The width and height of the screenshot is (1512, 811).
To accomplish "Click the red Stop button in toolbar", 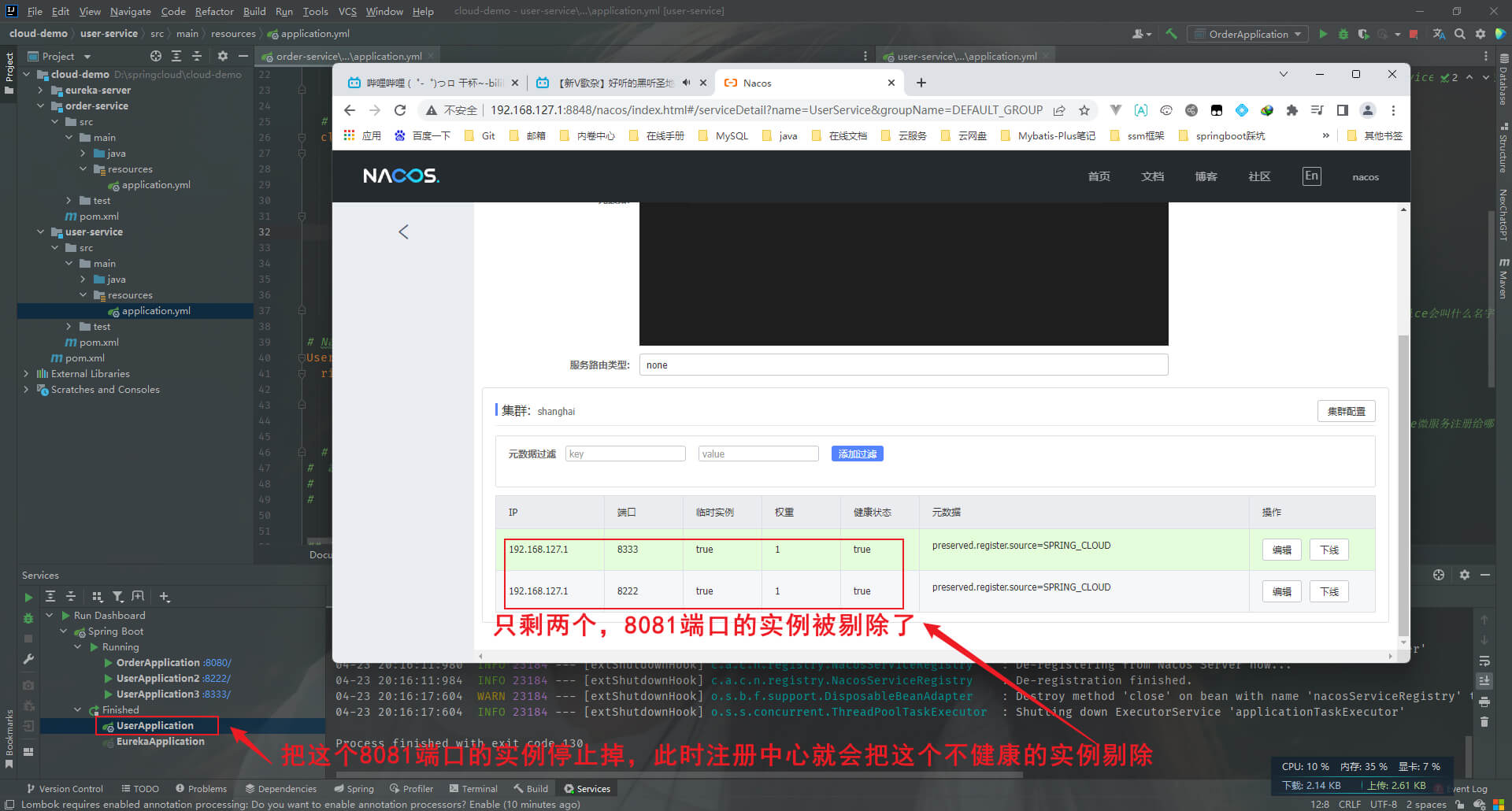I will pos(1414,34).
